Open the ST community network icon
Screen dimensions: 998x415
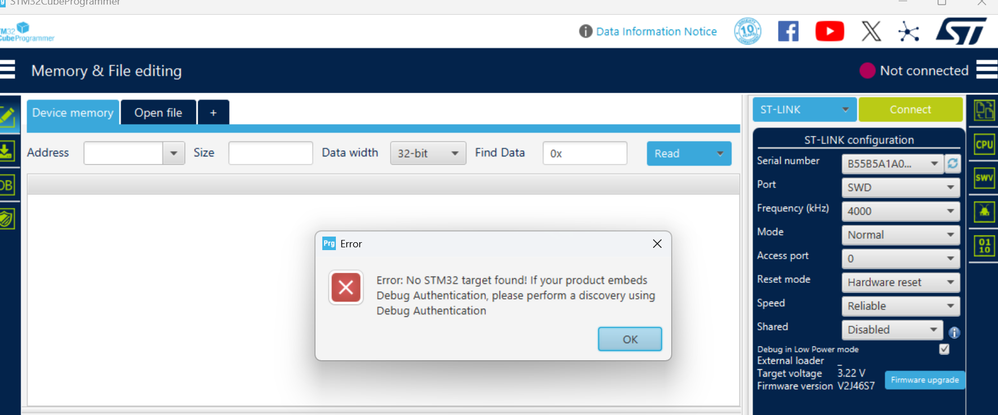(908, 31)
